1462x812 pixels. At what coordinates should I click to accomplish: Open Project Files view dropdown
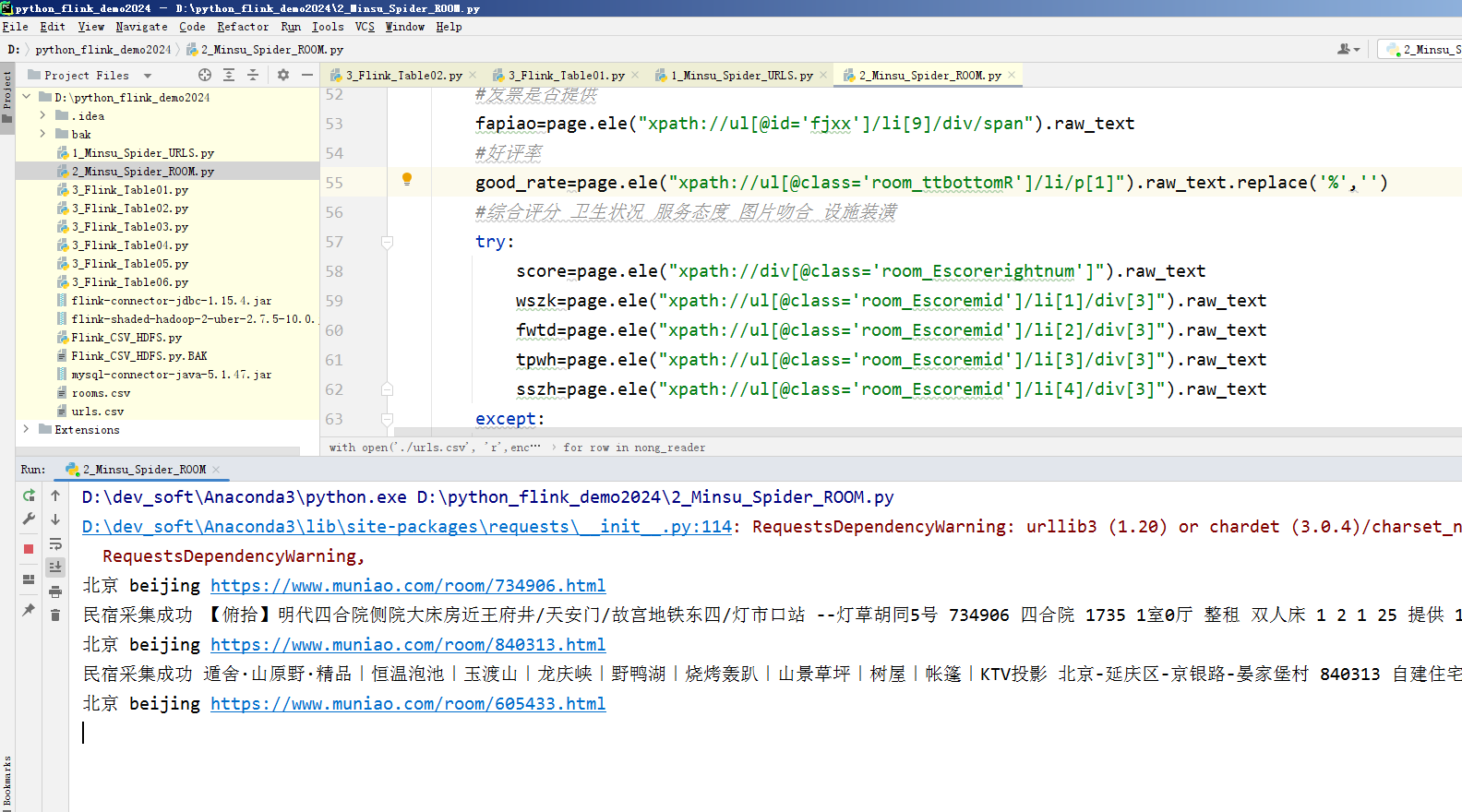148,76
